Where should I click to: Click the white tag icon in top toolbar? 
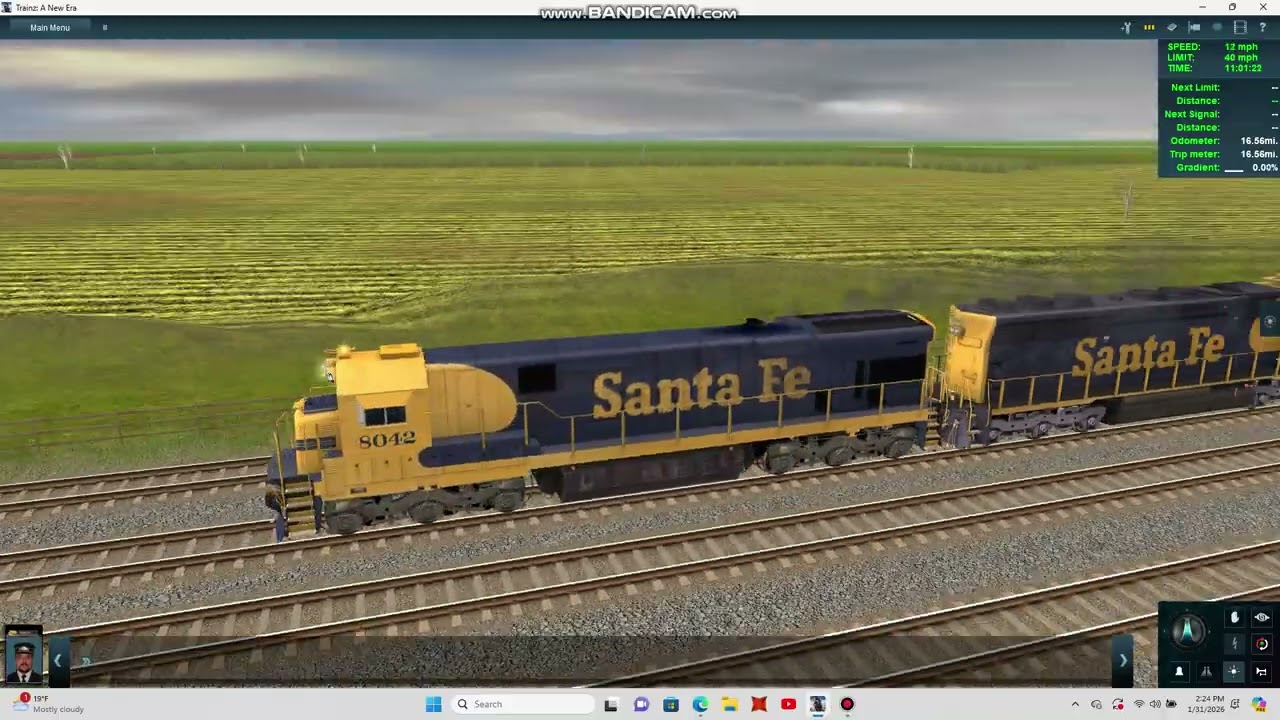pyautogui.click(x=1172, y=28)
